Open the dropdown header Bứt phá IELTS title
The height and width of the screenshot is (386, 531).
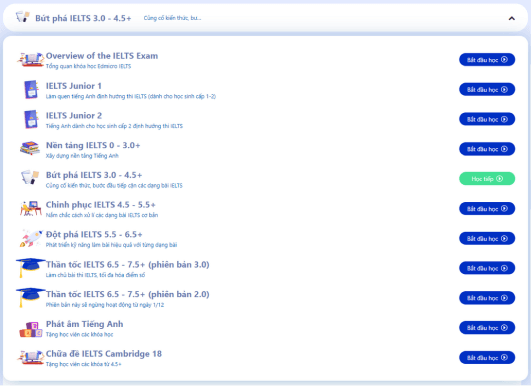coord(83,18)
